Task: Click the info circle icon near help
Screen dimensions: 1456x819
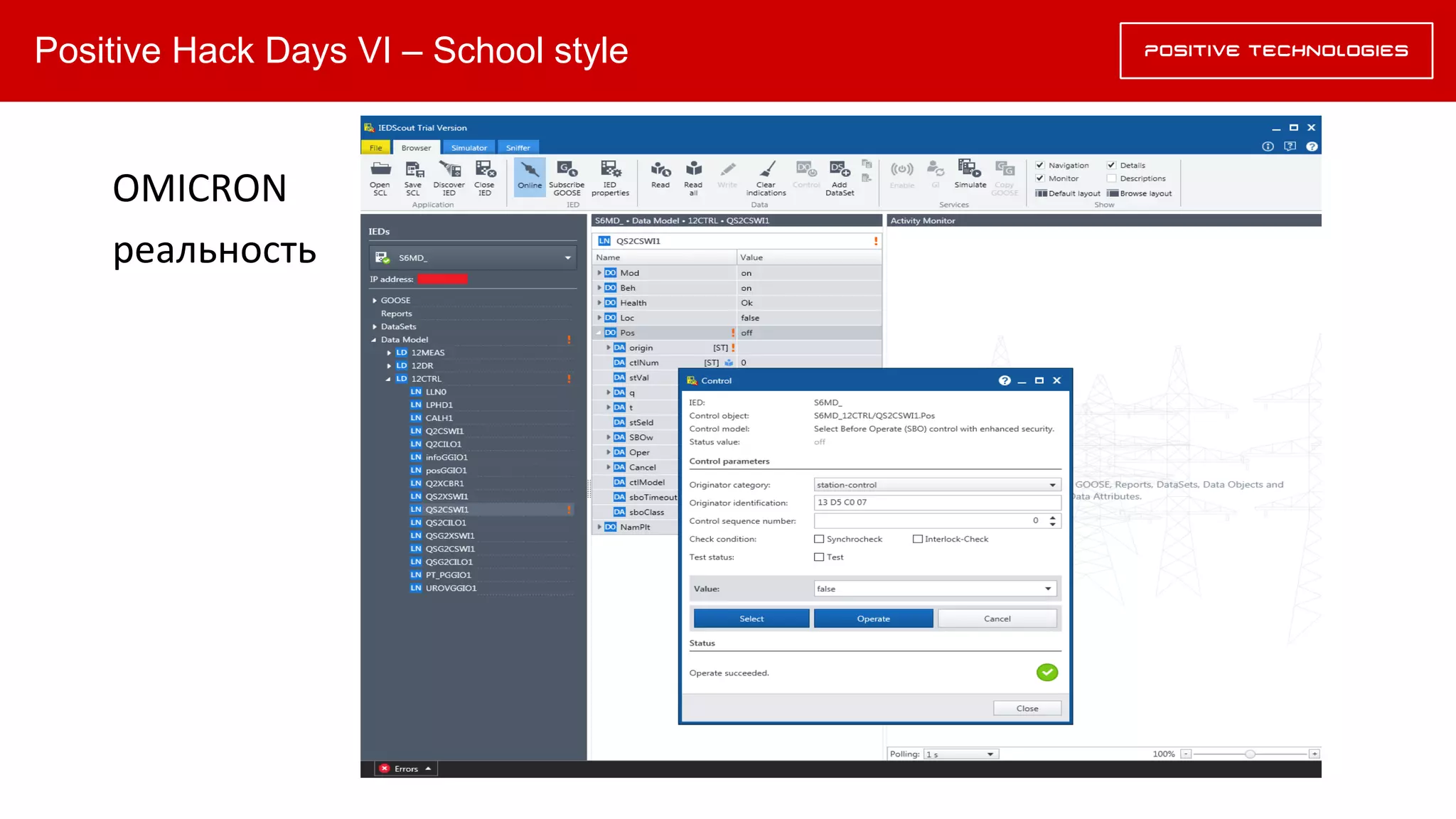Action: click(1268, 146)
